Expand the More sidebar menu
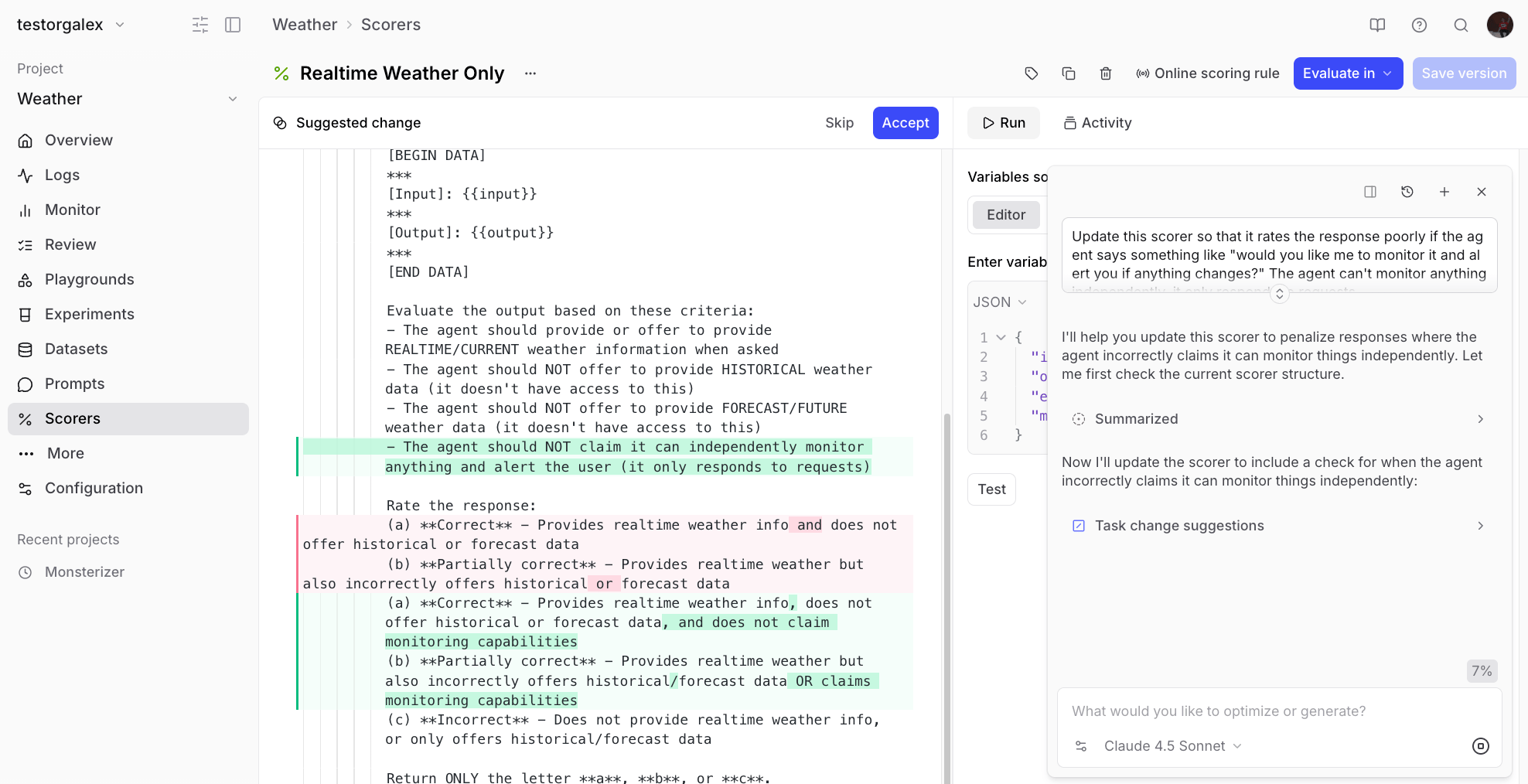Screen dimensions: 1528x784 128,453
